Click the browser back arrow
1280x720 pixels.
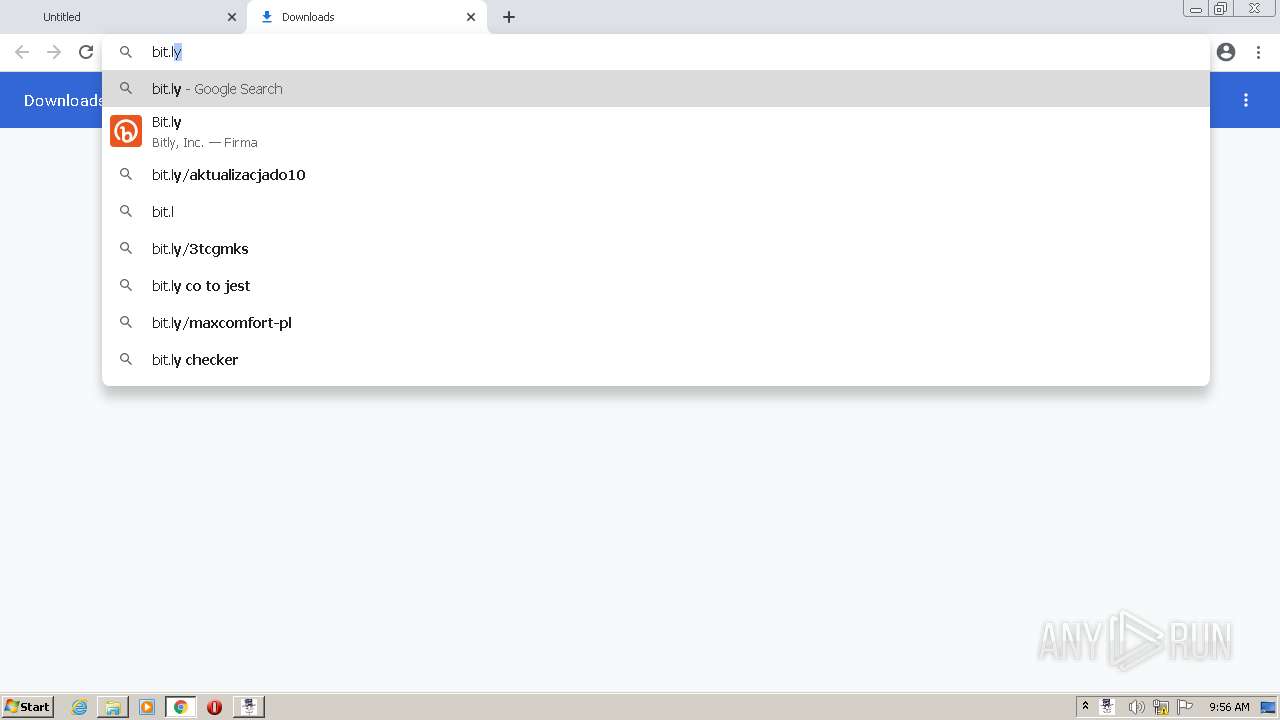point(22,52)
